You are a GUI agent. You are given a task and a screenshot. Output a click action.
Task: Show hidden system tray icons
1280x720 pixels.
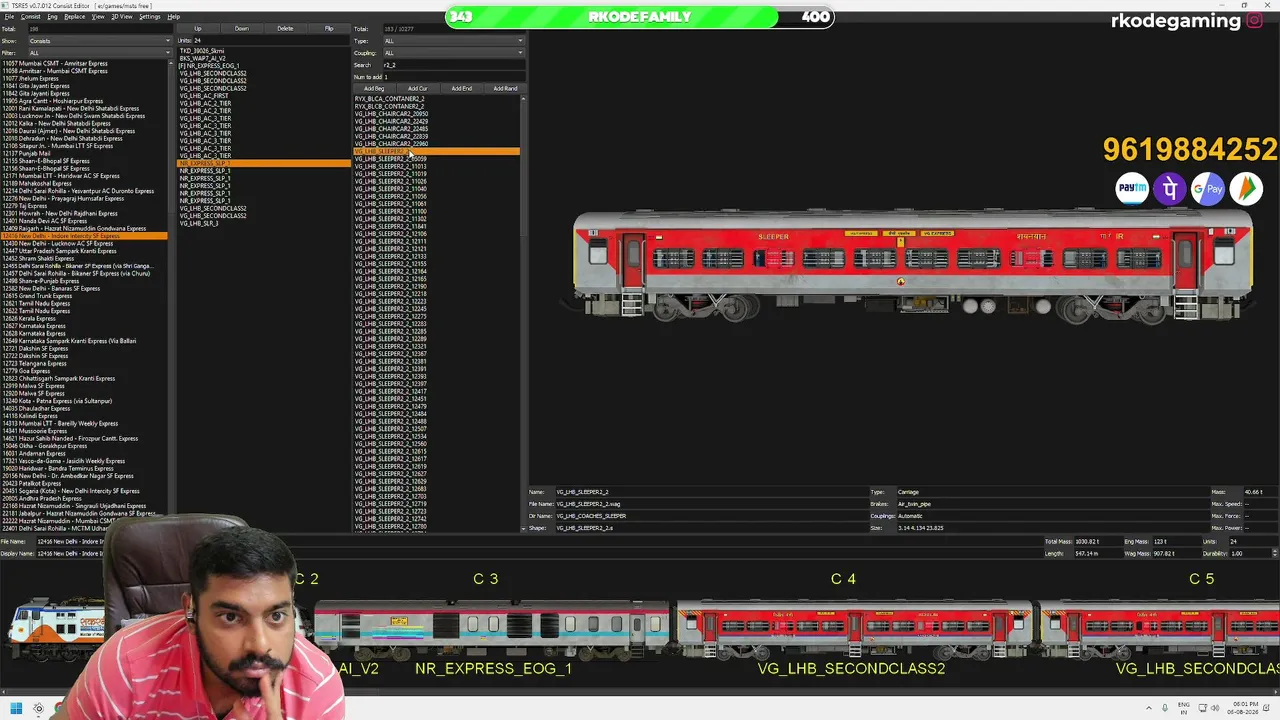[x=1150, y=708]
